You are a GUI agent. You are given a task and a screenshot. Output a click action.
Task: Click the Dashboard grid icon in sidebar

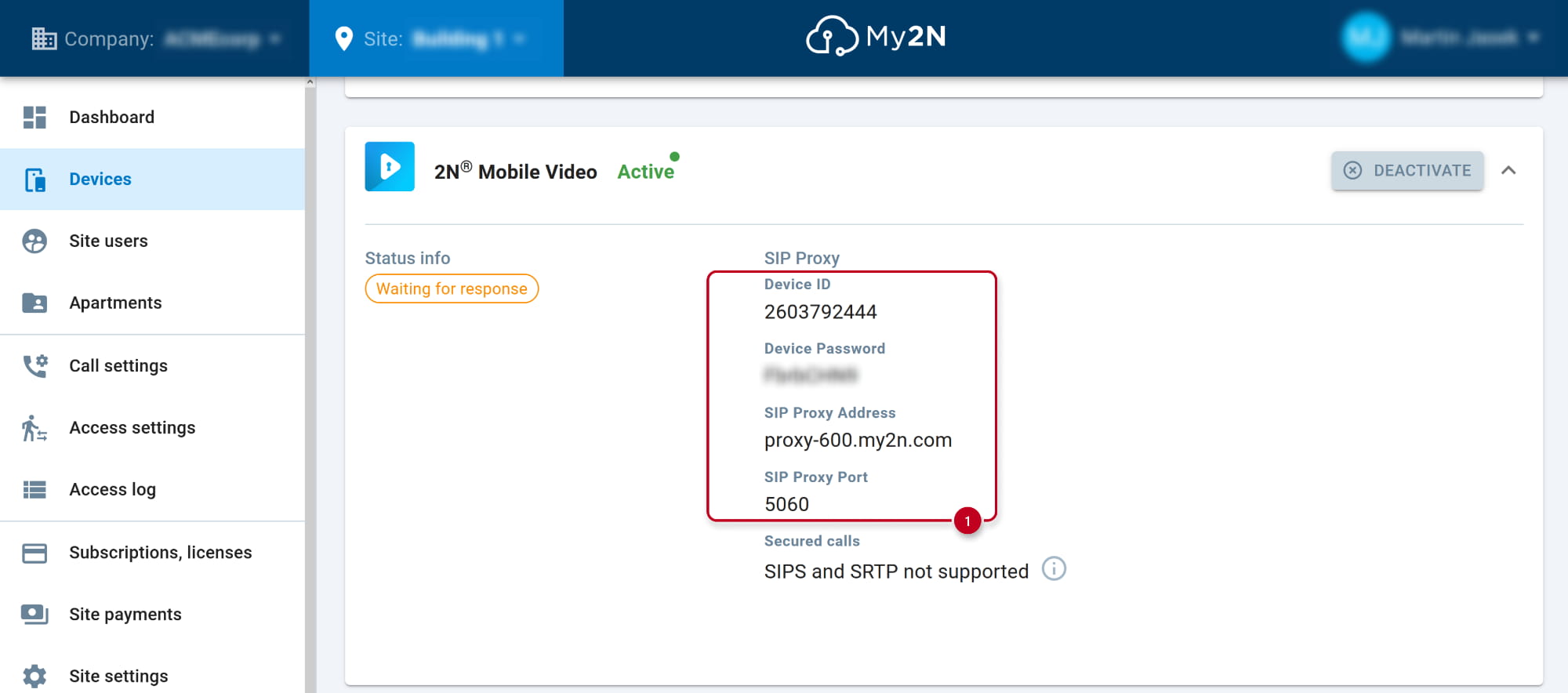(x=34, y=117)
